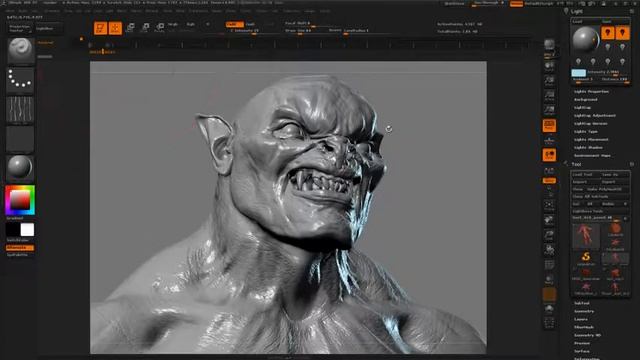Click the Light palette title

pyautogui.click(x=577, y=11)
